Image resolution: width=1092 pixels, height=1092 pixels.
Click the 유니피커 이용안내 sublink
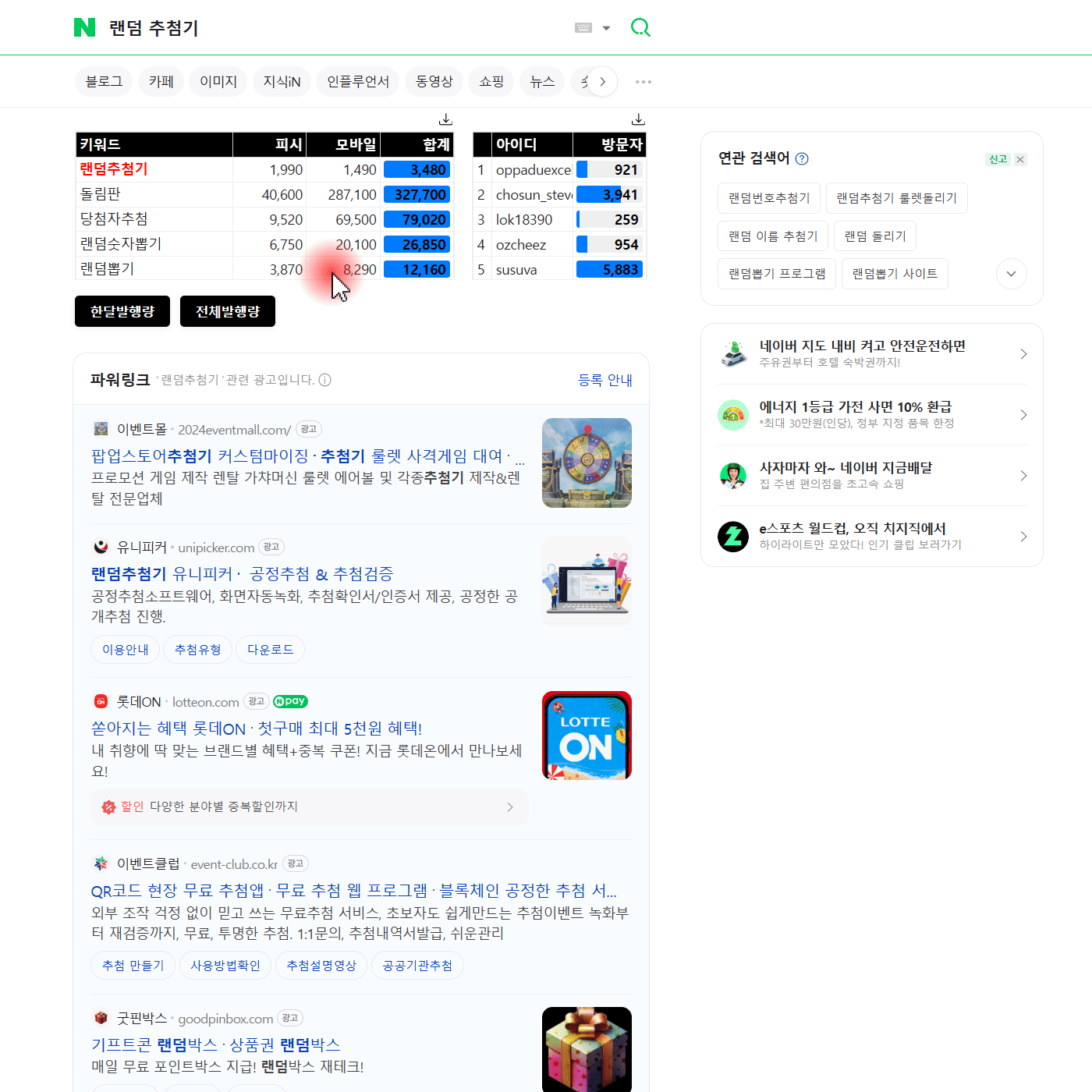(x=126, y=650)
